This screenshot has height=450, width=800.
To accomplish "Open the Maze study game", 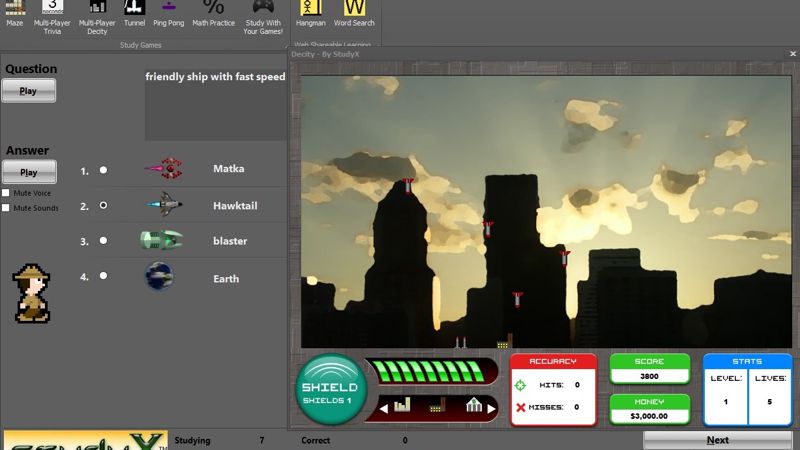I will pos(15,14).
